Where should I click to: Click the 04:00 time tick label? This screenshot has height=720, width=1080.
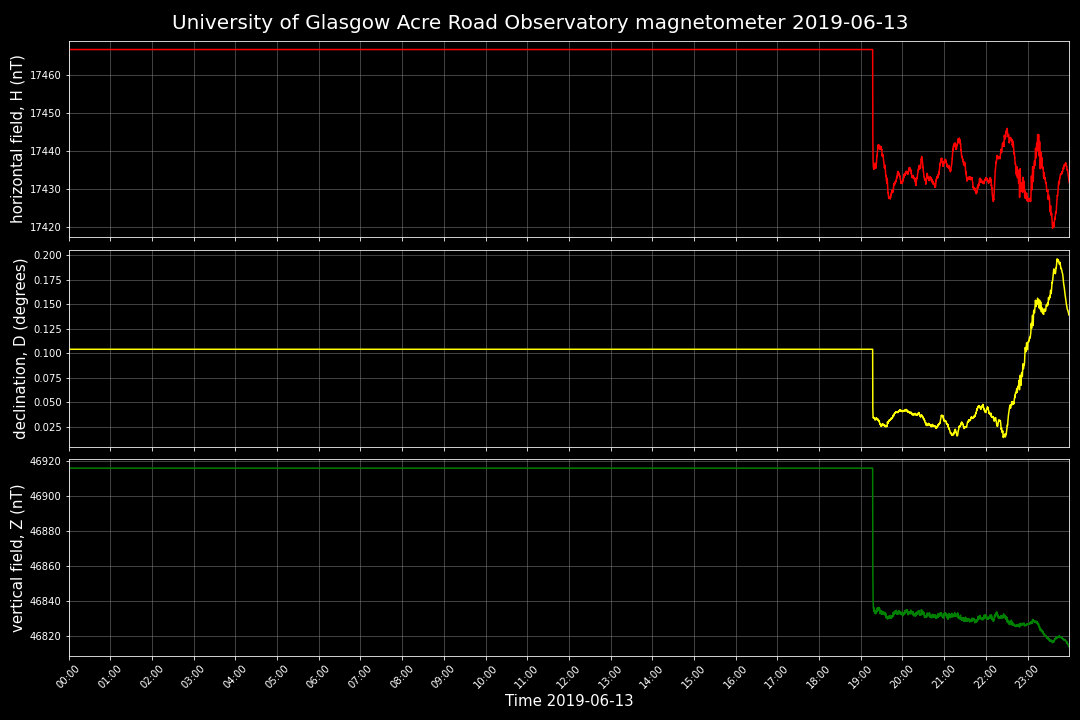[x=233, y=677]
